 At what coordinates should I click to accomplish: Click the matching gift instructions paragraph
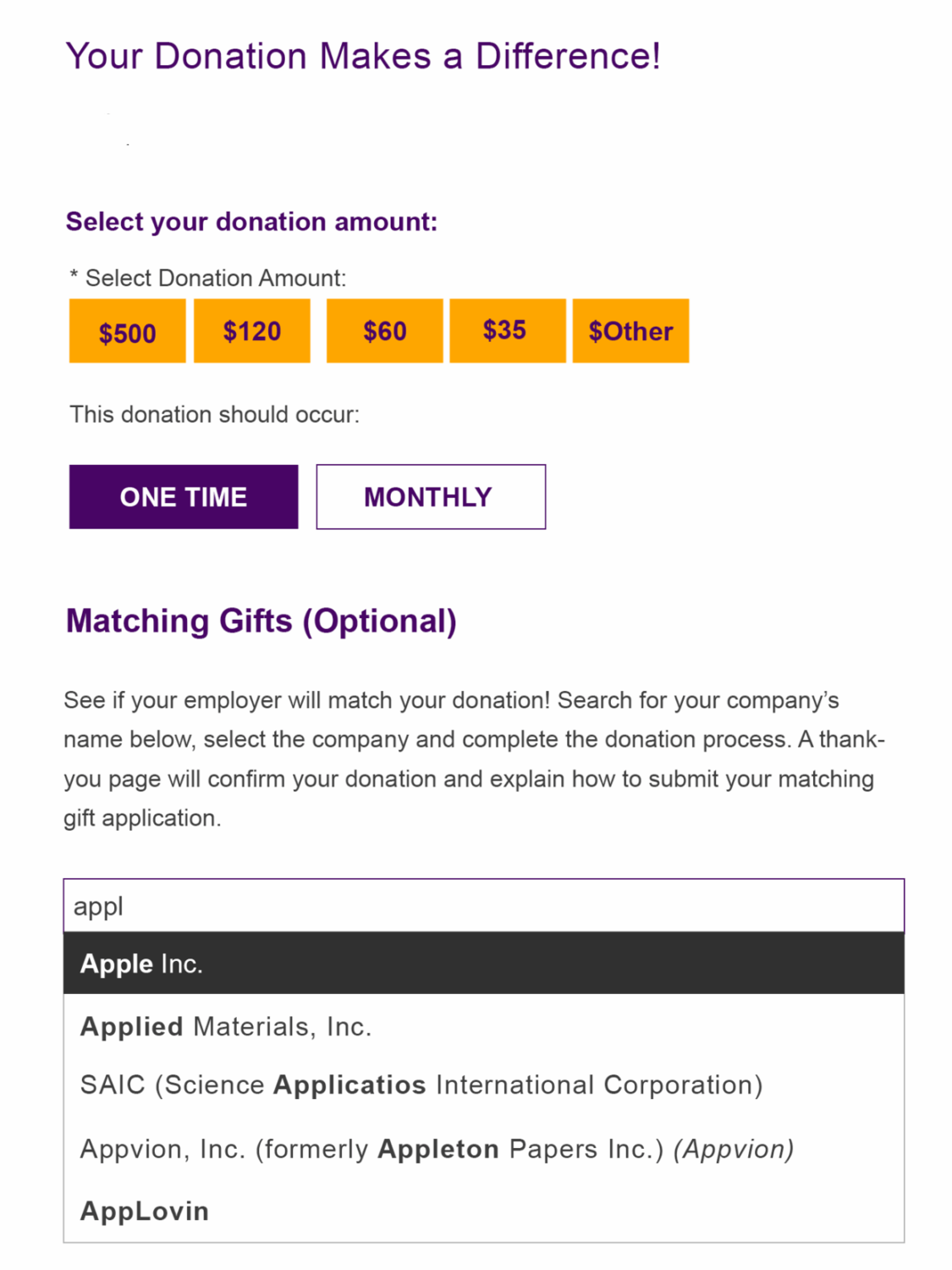[x=474, y=759]
